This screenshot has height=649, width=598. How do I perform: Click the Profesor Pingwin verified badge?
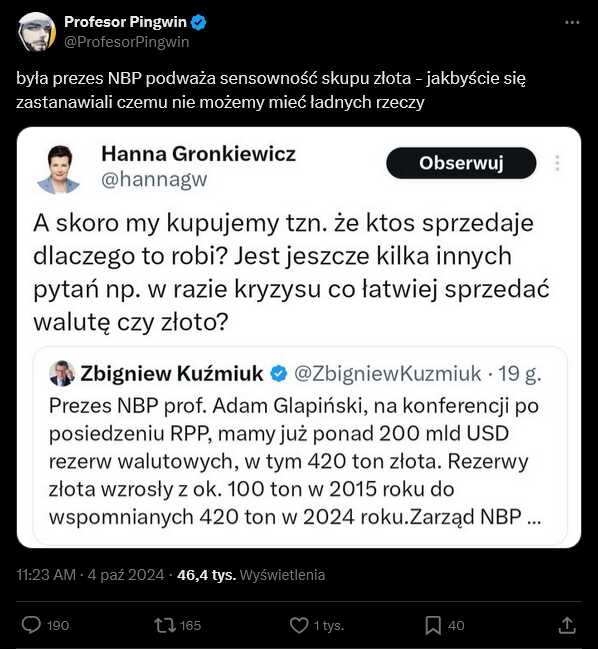[199, 22]
